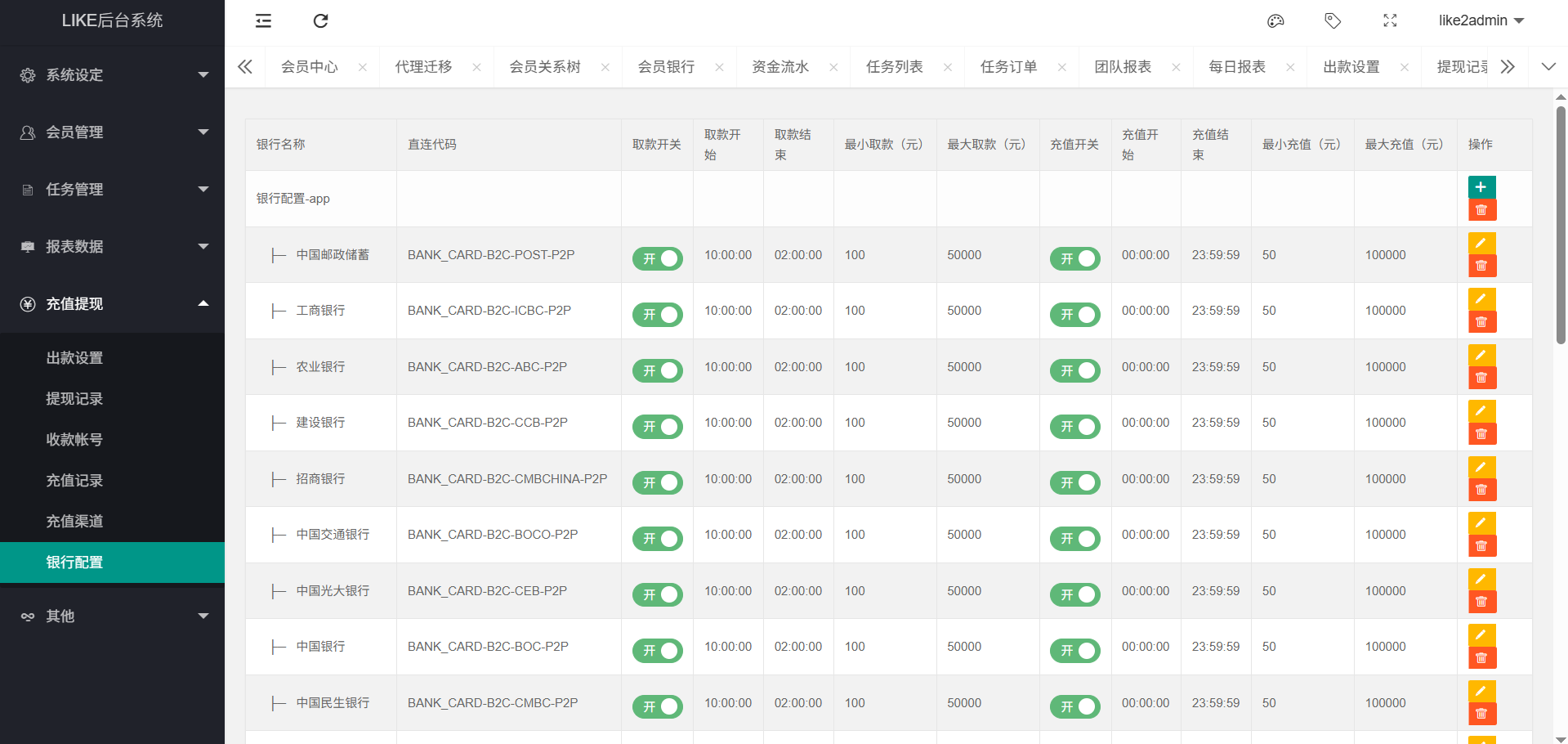Open 充值渠道 in the sidebar
The width and height of the screenshot is (1568, 744).
point(112,522)
